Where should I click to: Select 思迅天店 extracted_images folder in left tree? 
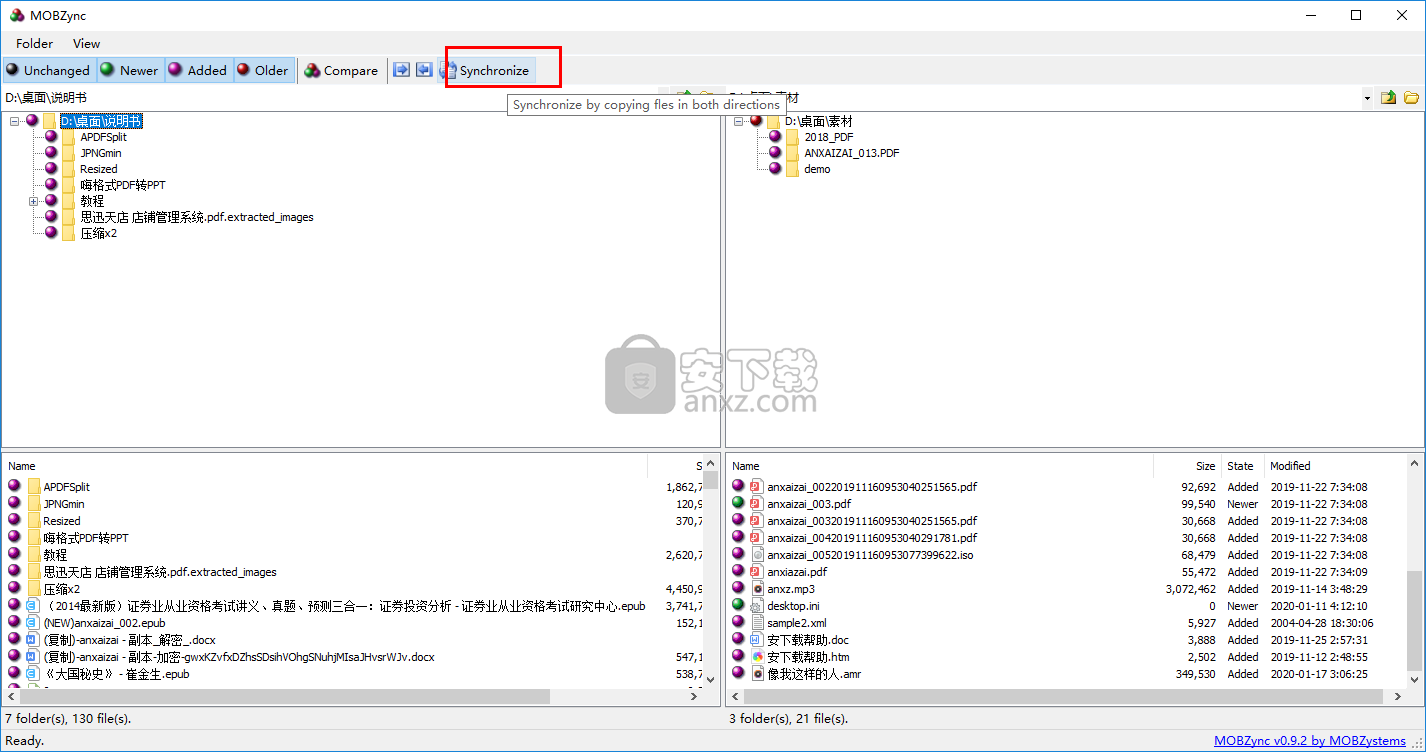click(196, 217)
